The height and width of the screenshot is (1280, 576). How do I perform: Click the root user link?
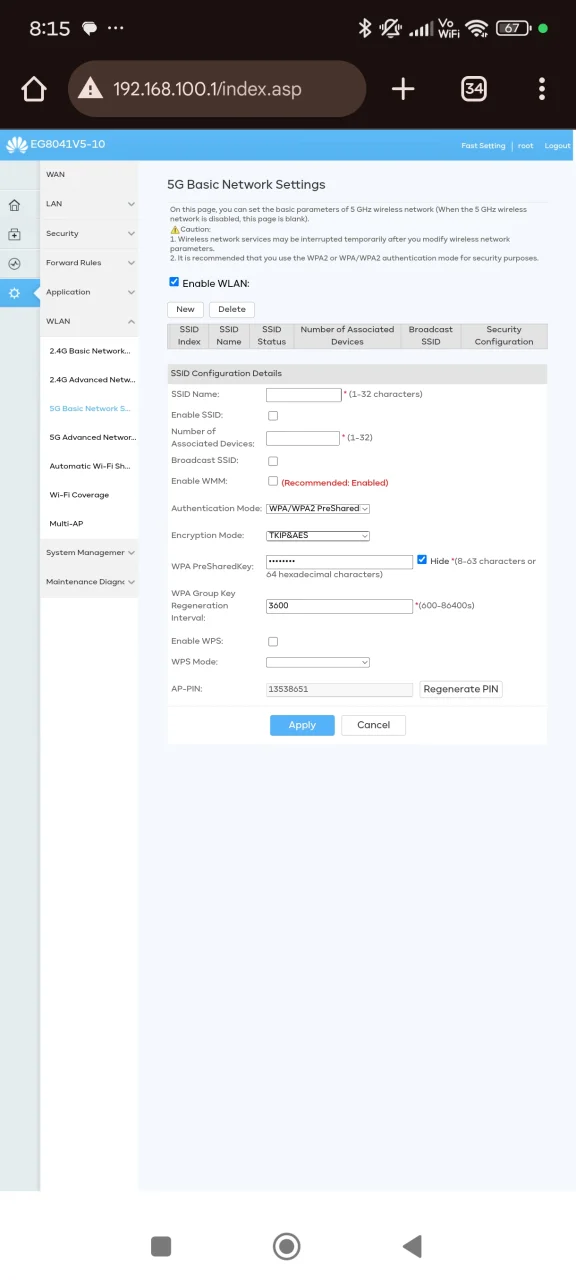[525, 146]
